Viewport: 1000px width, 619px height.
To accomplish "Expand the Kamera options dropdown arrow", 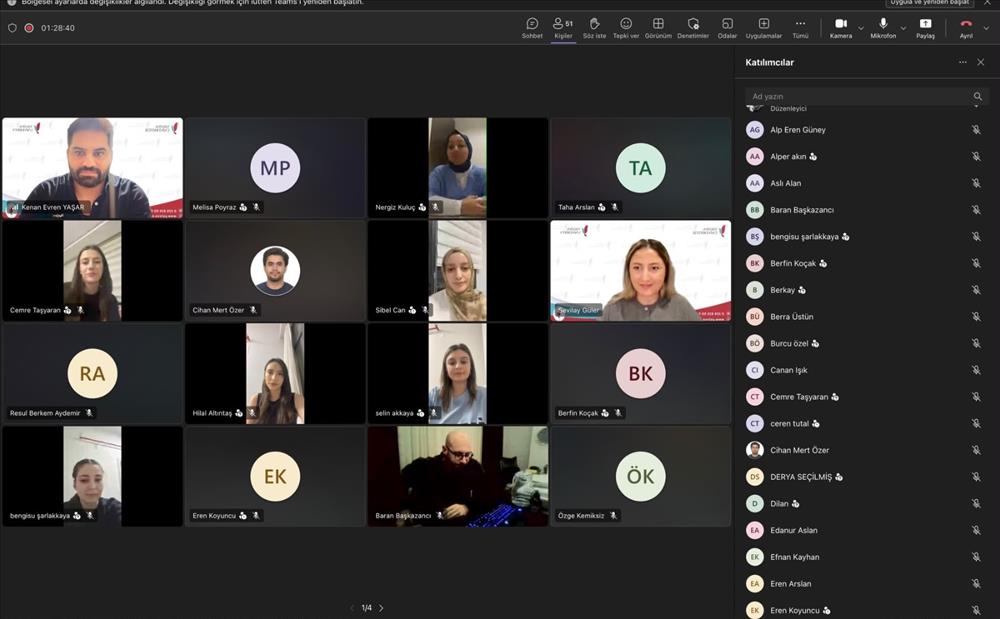I will [x=860, y=28].
